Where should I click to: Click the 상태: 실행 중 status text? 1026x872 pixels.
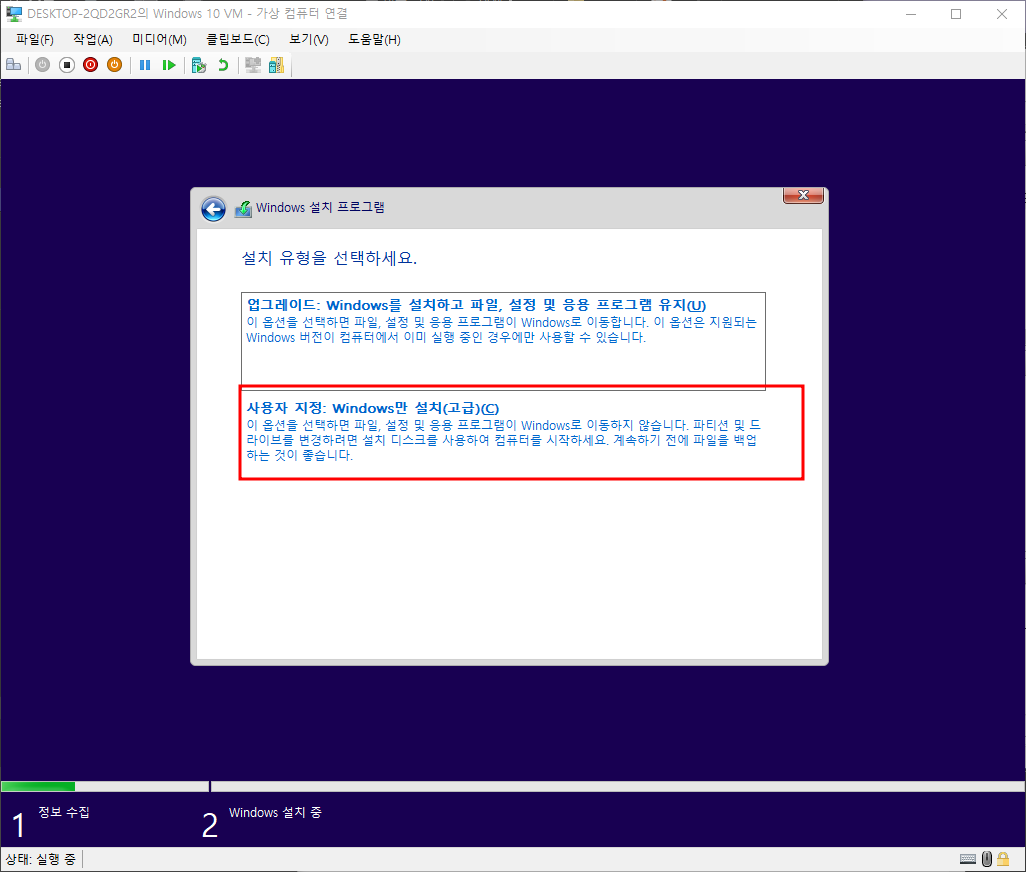(x=41, y=859)
